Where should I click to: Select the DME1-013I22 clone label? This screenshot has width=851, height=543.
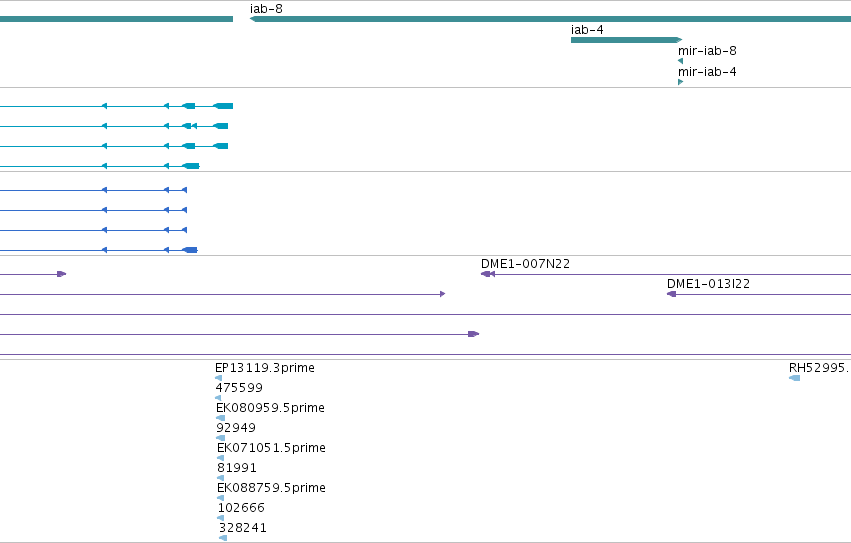tap(708, 284)
